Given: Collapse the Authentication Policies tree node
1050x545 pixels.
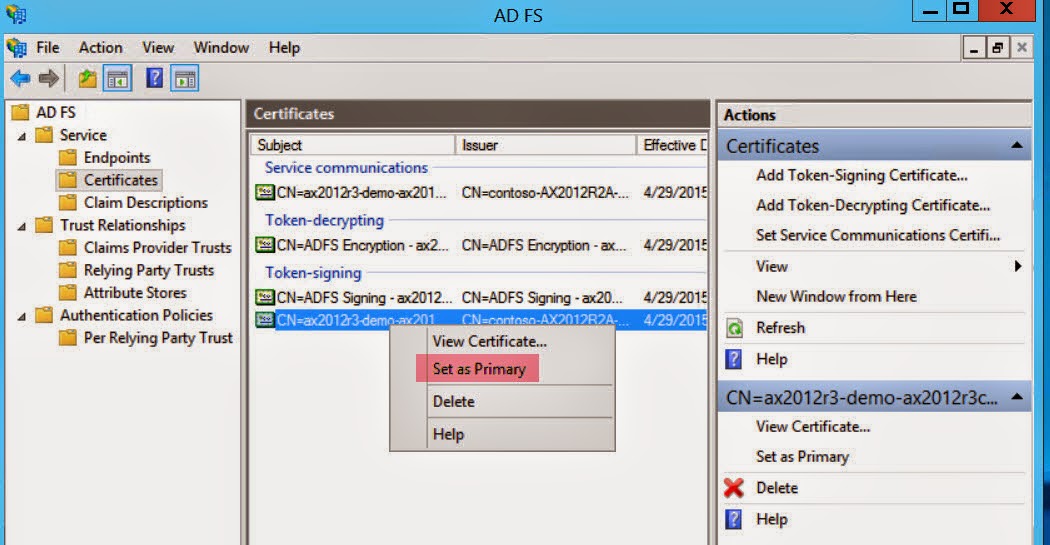Looking at the screenshot, I should (x=21, y=316).
